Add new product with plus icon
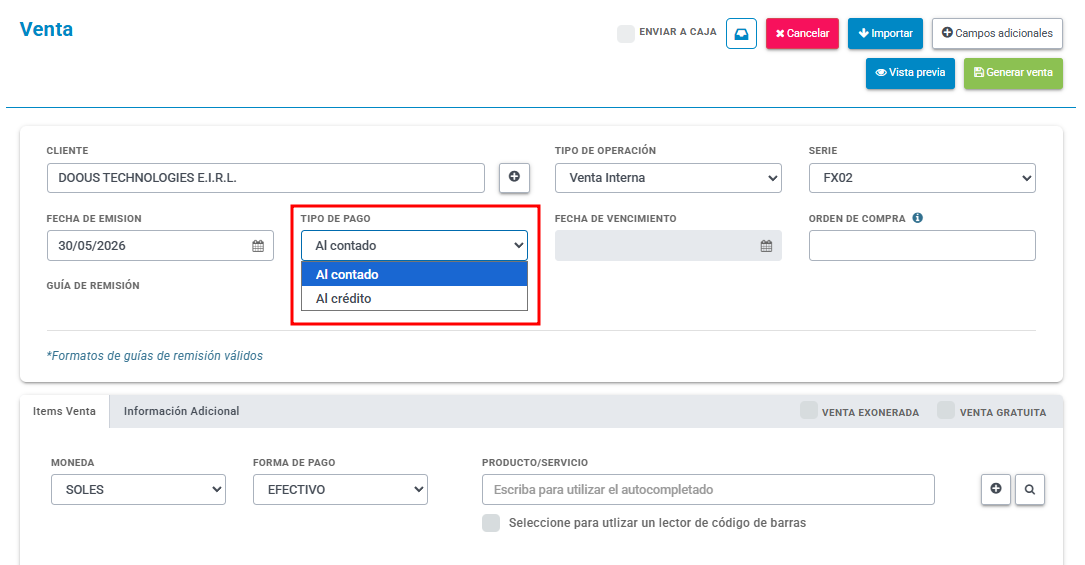The width and height of the screenshot is (1085, 565). pos(996,489)
